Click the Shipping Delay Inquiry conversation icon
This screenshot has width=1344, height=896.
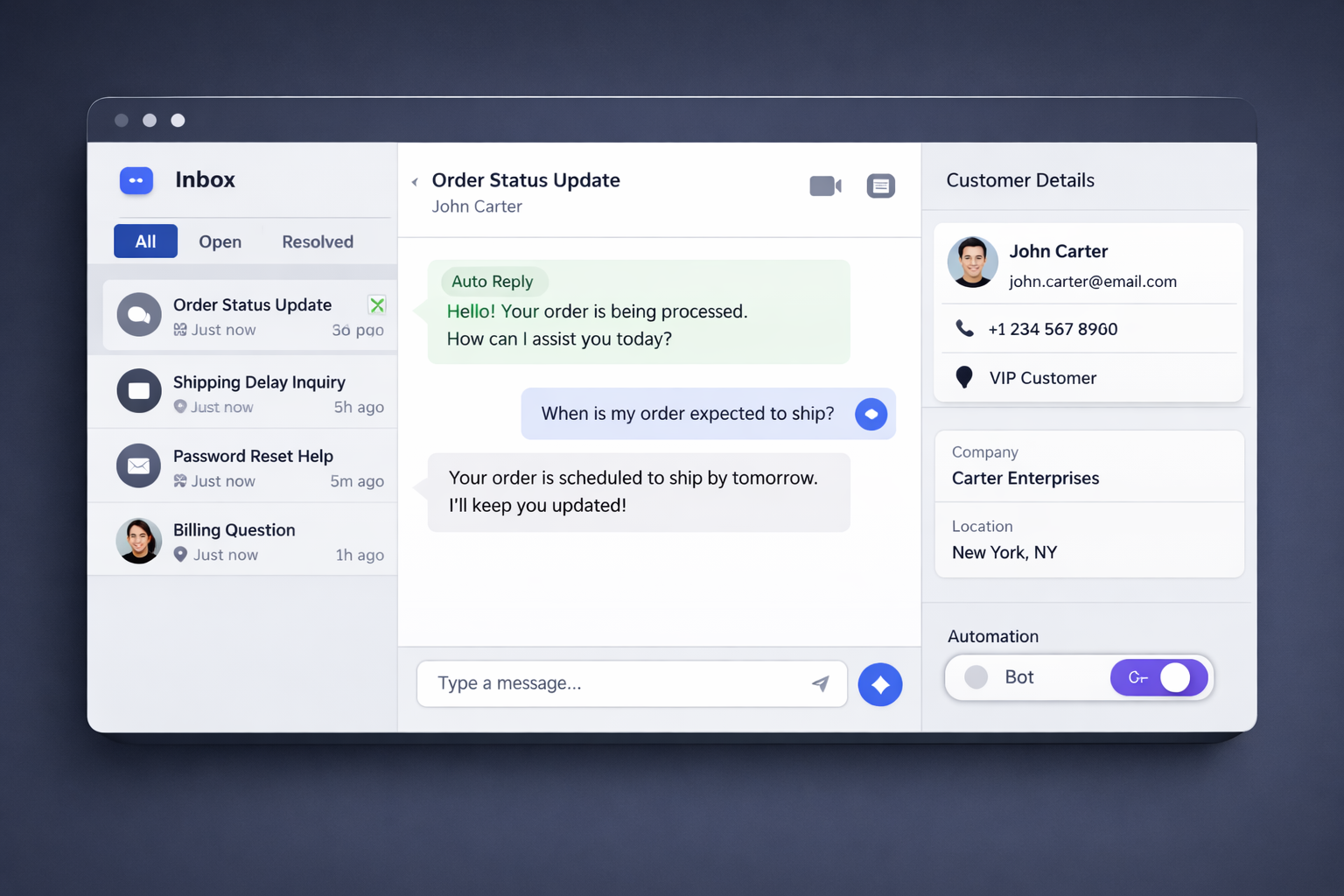(x=139, y=390)
